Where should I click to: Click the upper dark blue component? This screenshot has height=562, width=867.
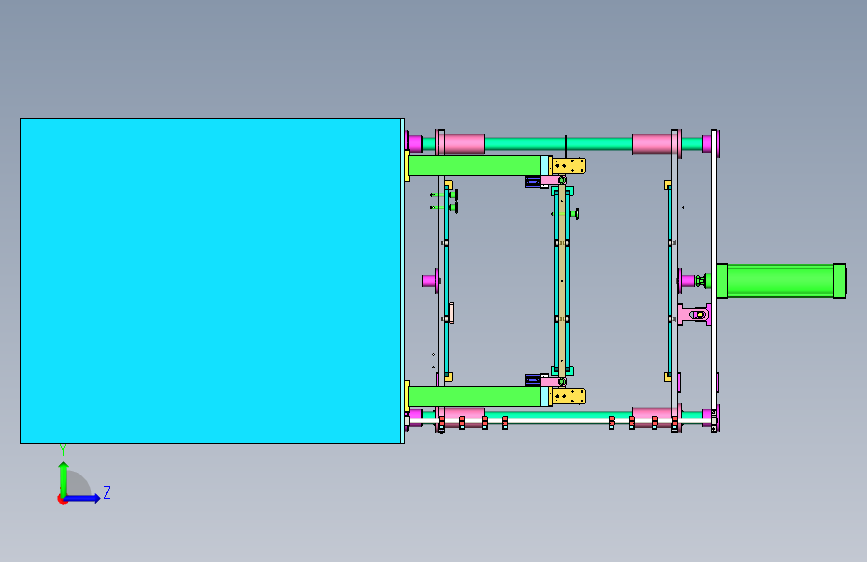(x=532, y=181)
